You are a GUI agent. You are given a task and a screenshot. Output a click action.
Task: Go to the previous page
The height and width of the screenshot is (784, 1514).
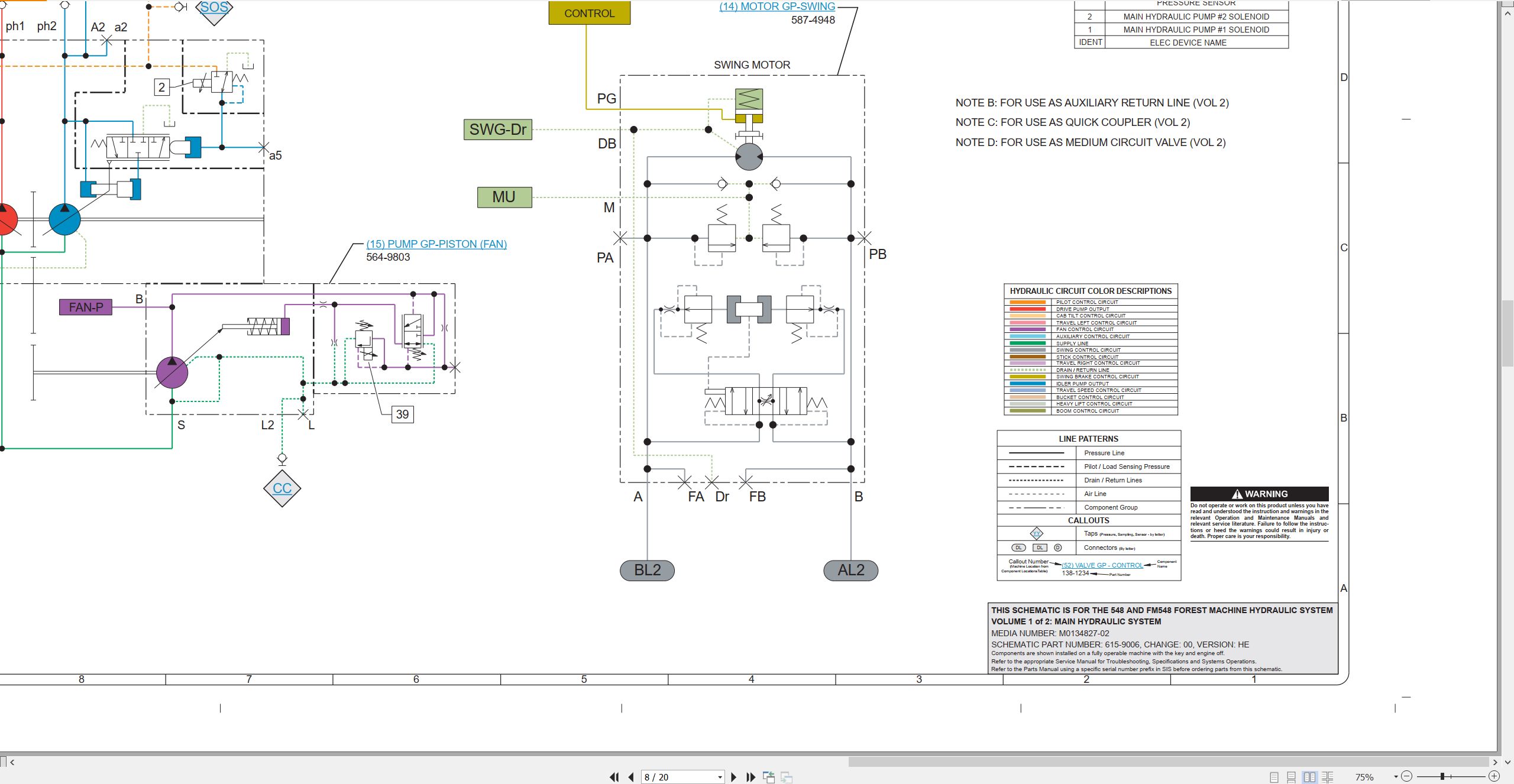631,777
